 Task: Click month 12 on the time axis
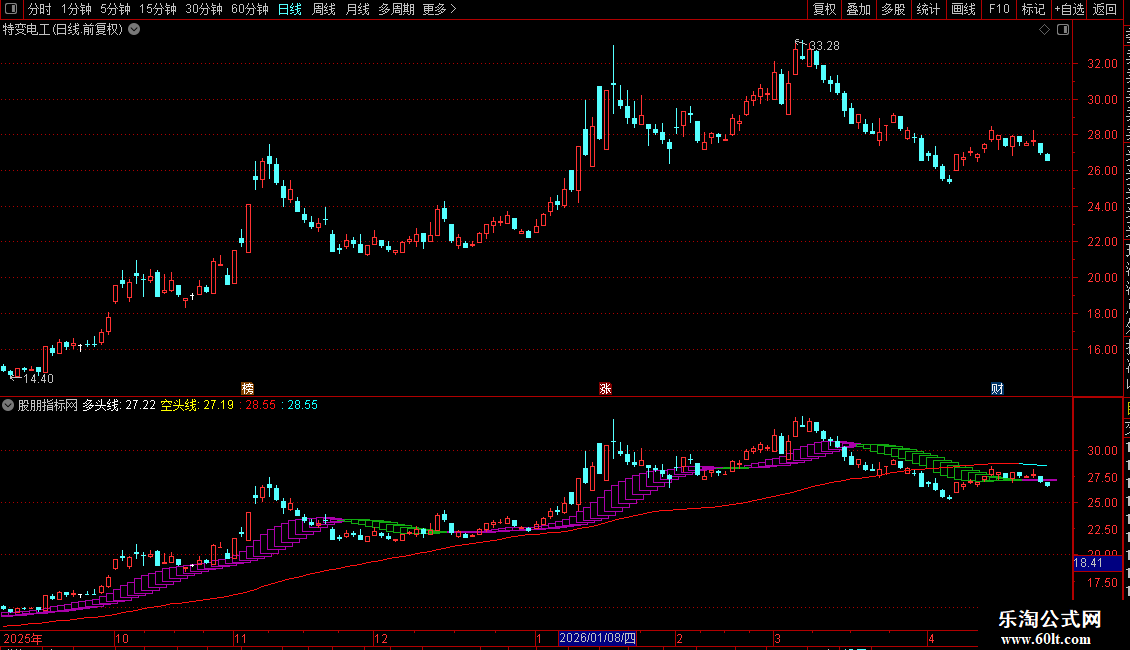[381, 638]
